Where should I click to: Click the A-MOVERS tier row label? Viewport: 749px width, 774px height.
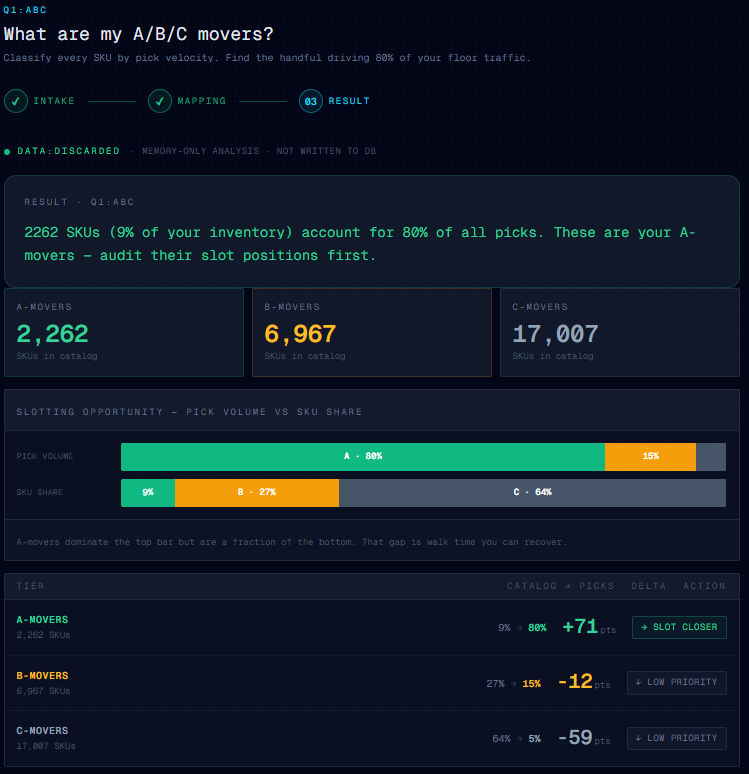click(42, 619)
